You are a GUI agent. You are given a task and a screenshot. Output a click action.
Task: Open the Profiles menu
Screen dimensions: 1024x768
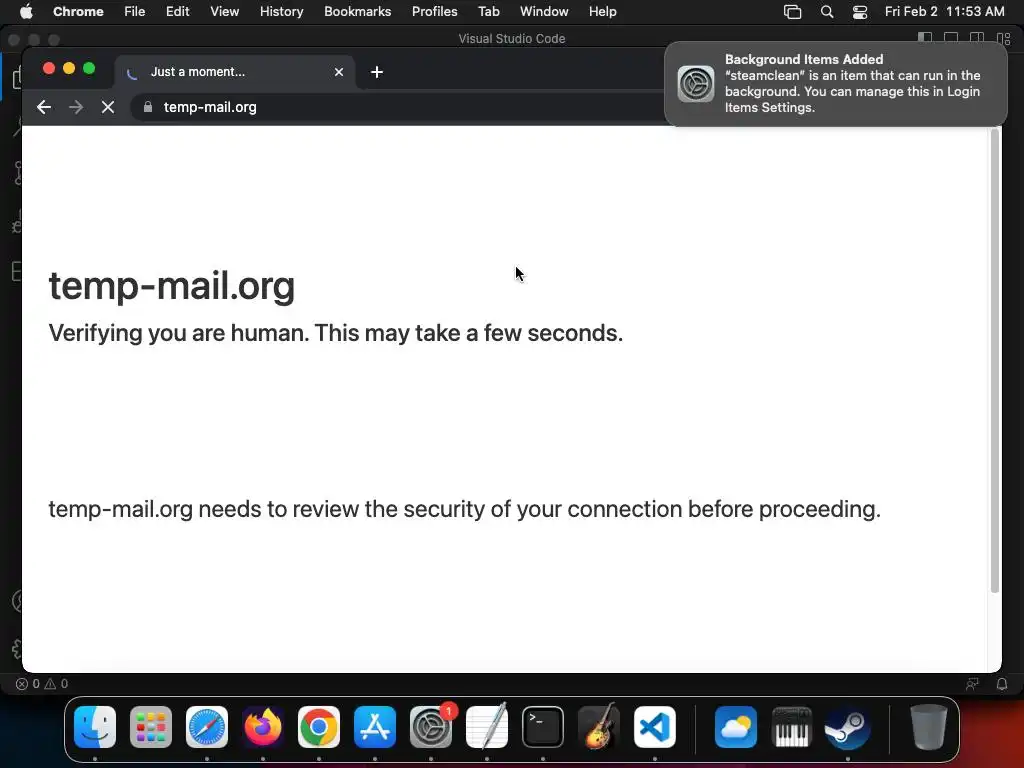coord(434,11)
